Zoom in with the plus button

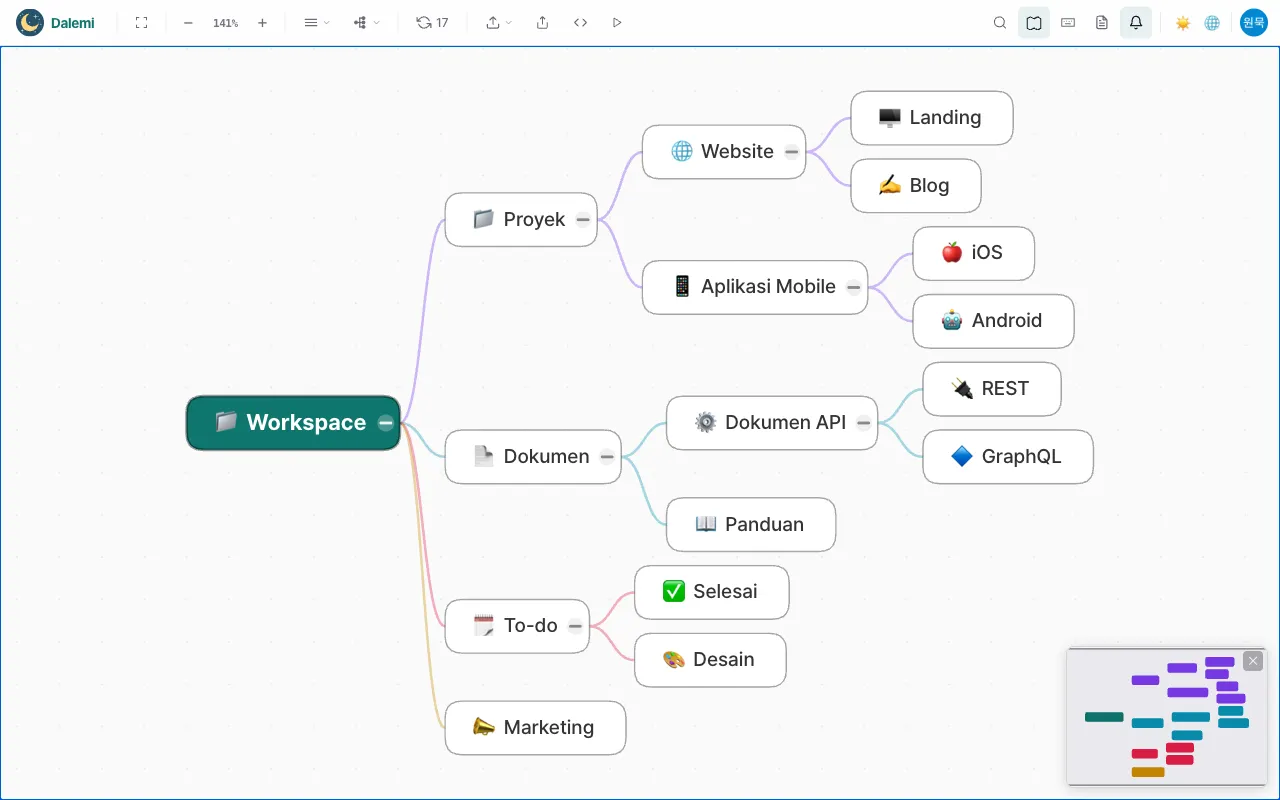[x=262, y=22]
